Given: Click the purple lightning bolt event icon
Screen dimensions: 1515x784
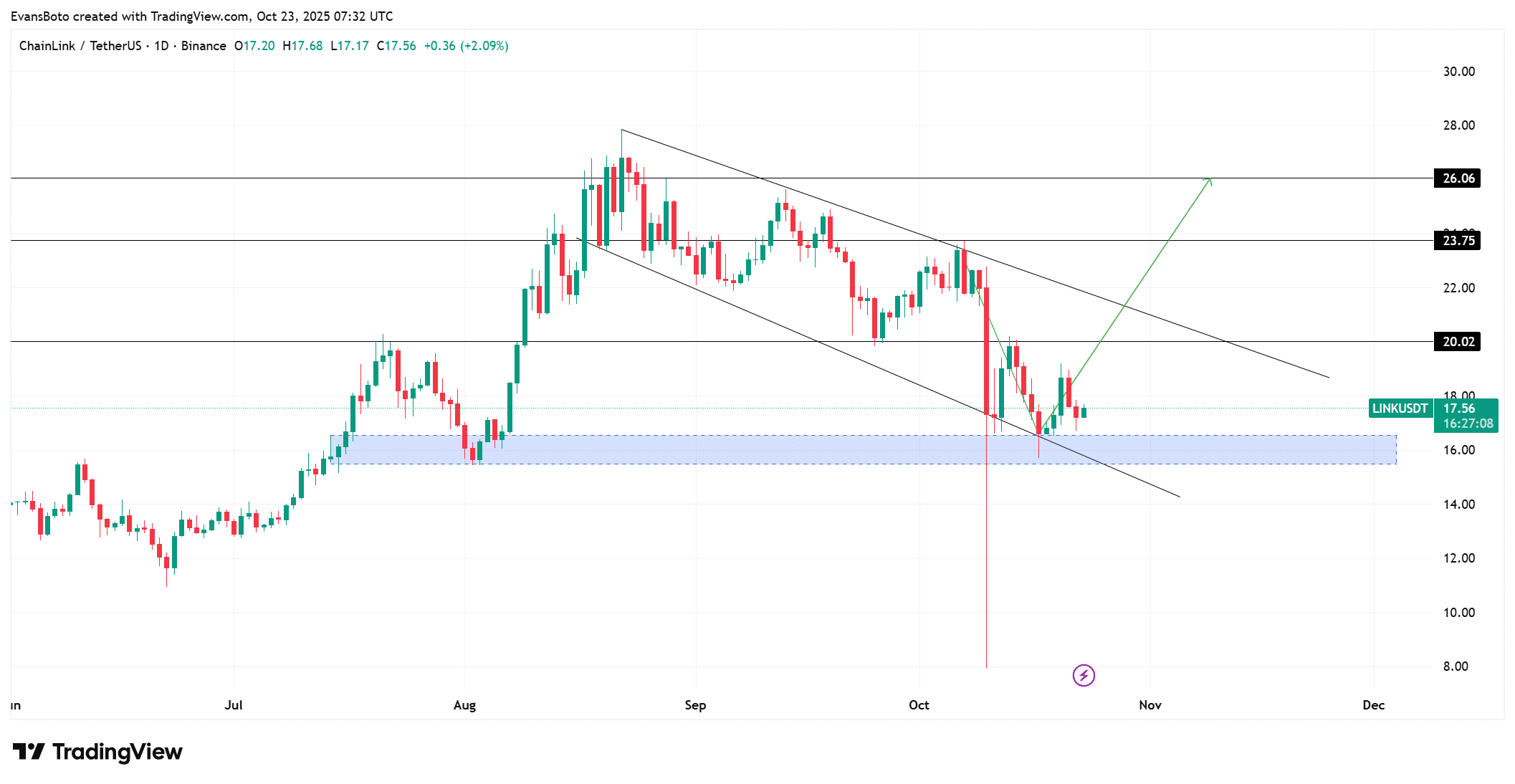Looking at the screenshot, I should pos(1084,675).
